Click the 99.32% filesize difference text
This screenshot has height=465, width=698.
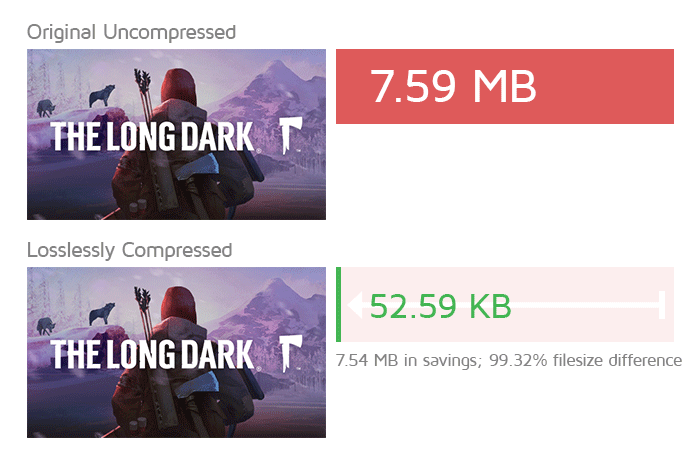[585, 360]
